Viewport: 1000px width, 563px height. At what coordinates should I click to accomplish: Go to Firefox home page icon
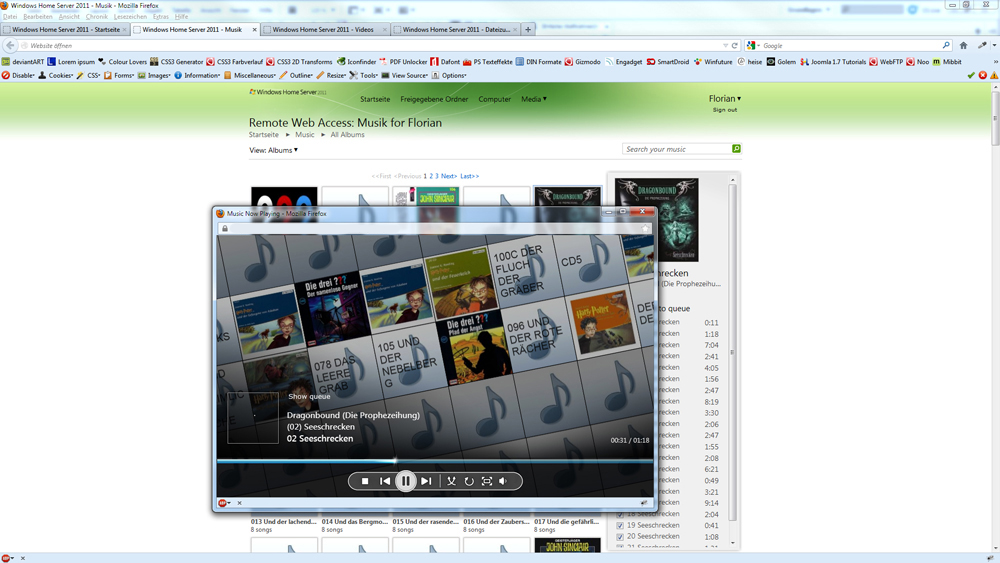(964, 46)
